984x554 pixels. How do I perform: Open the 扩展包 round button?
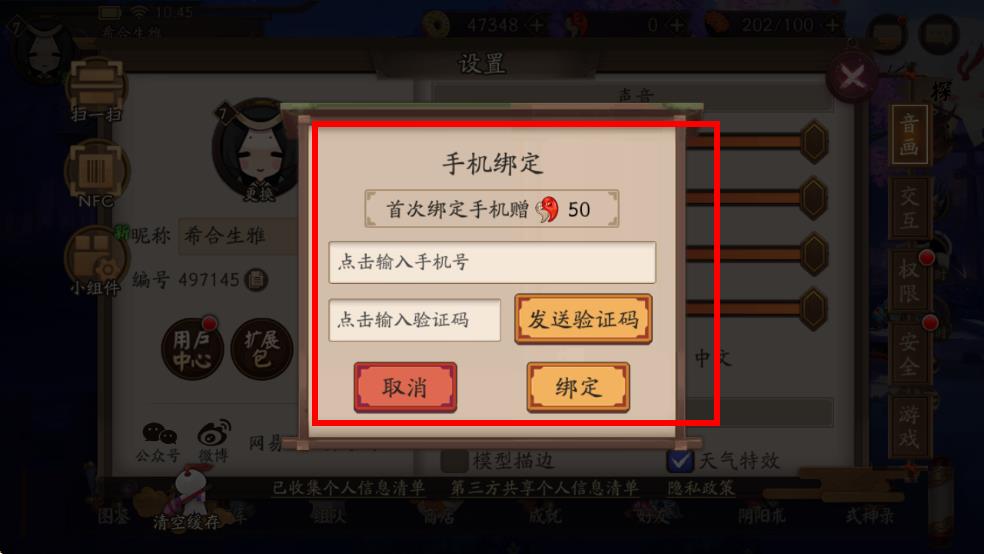click(262, 349)
